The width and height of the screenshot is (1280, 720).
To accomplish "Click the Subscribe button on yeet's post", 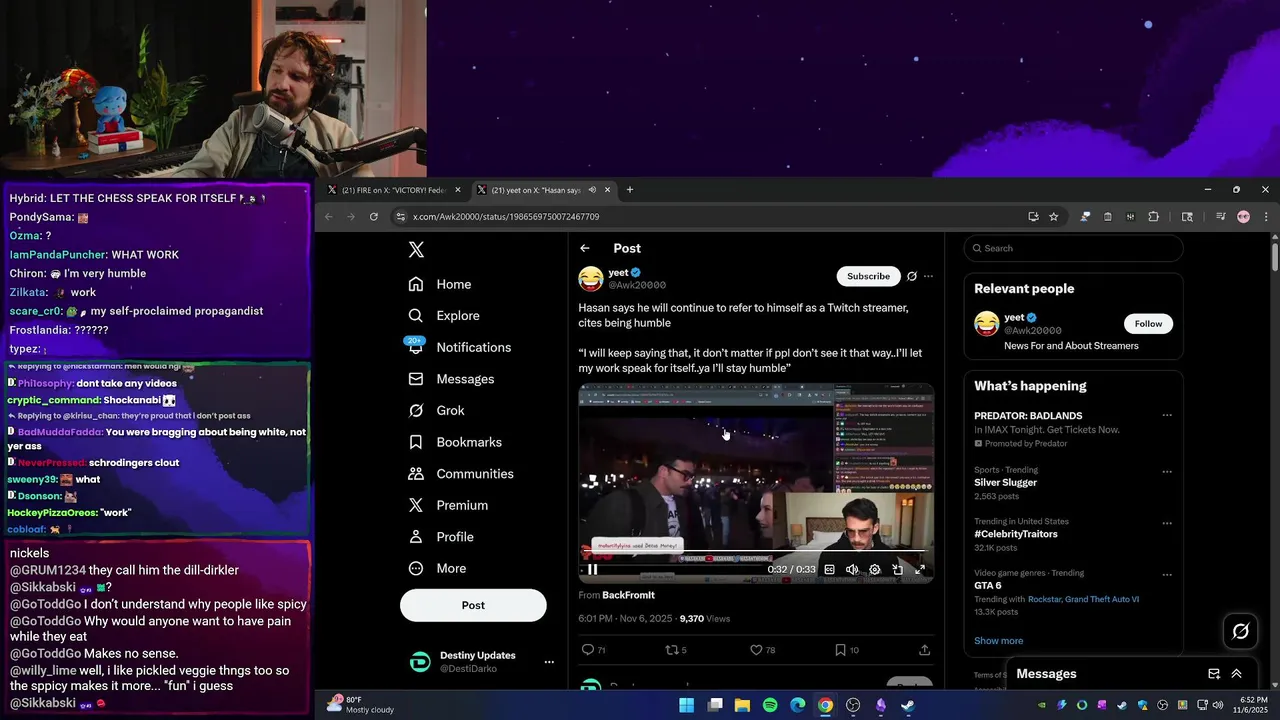I will point(868,276).
